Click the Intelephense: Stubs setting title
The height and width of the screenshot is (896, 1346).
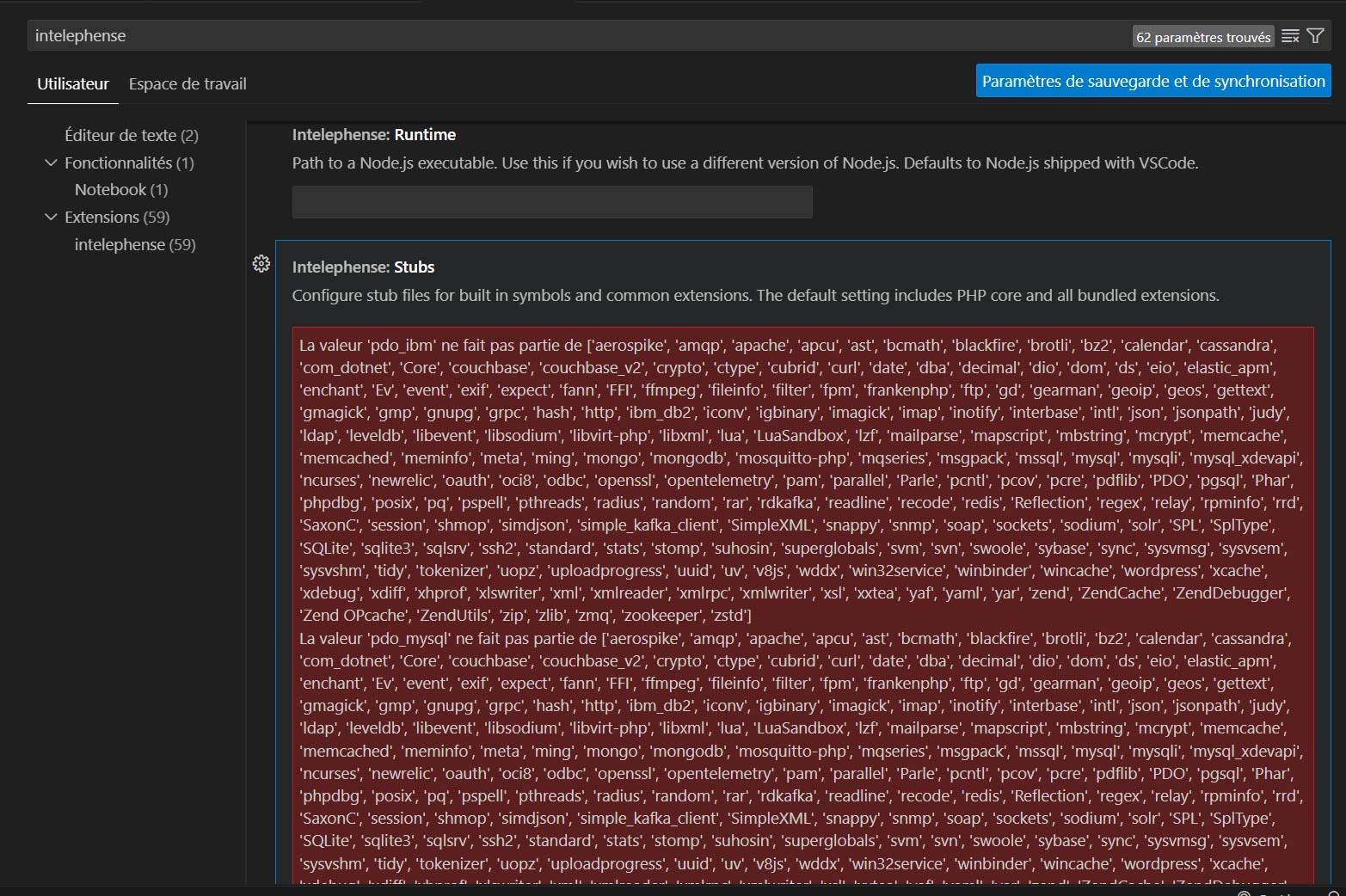(x=363, y=267)
